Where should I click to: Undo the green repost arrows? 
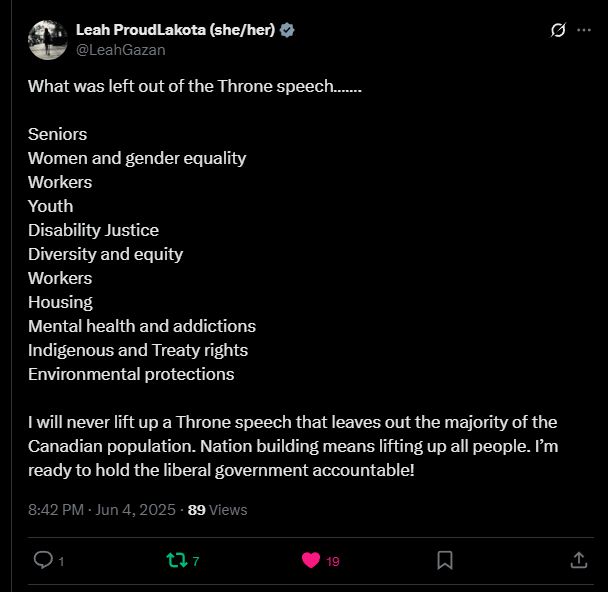click(177, 560)
